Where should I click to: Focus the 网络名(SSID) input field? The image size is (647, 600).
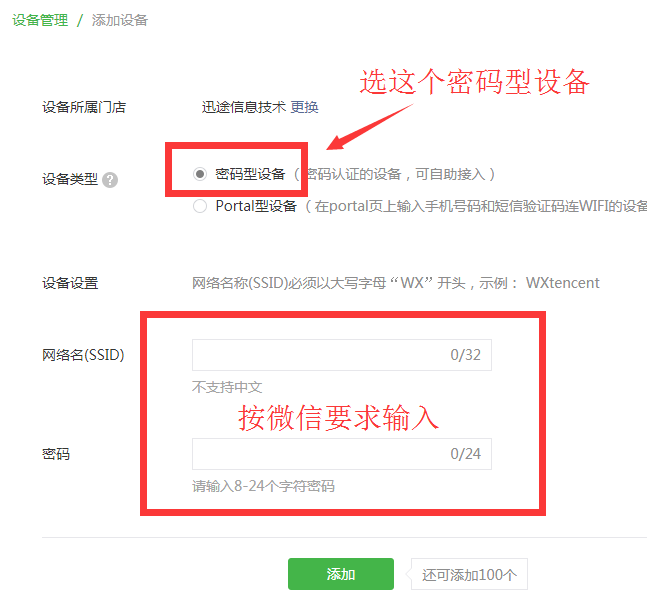click(342, 355)
